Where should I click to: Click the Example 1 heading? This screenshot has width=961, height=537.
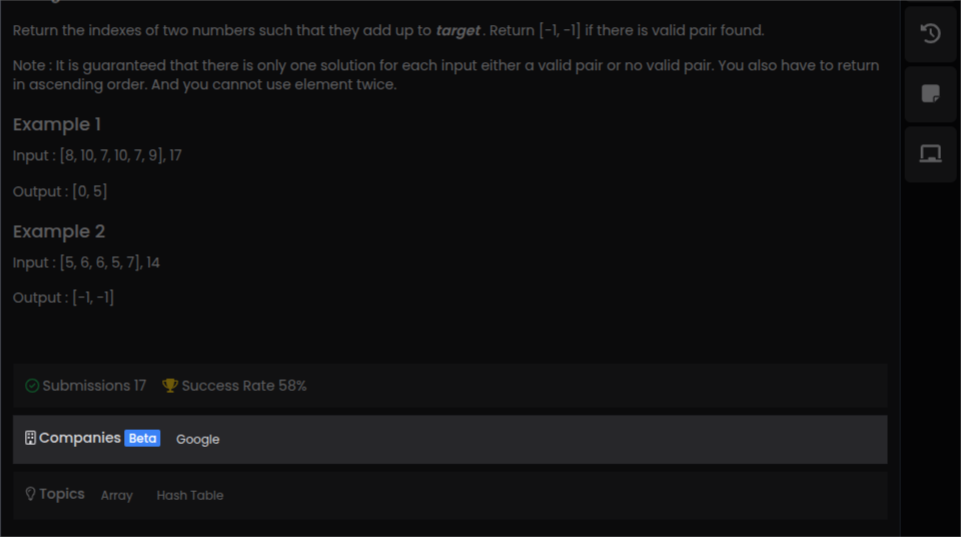coord(57,125)
